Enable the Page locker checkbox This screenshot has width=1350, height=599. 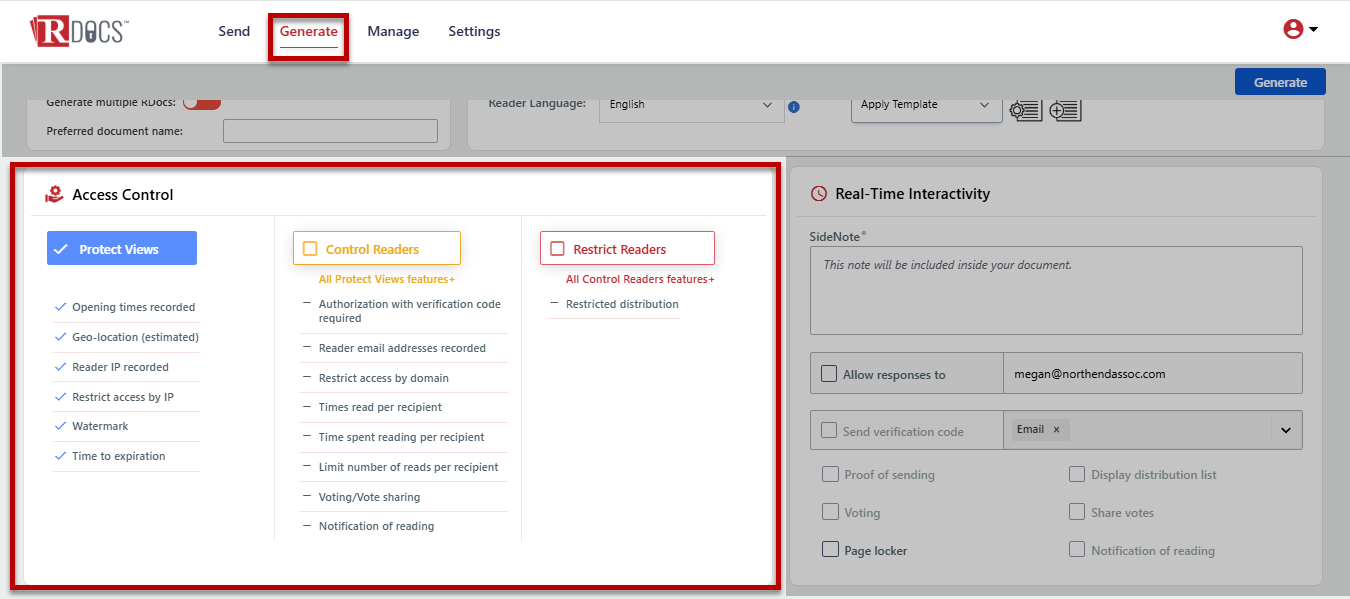point(829,549)
